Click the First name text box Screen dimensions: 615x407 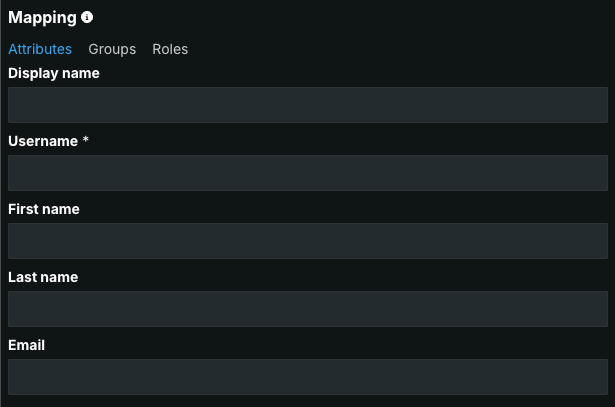(x=307, y=241)
